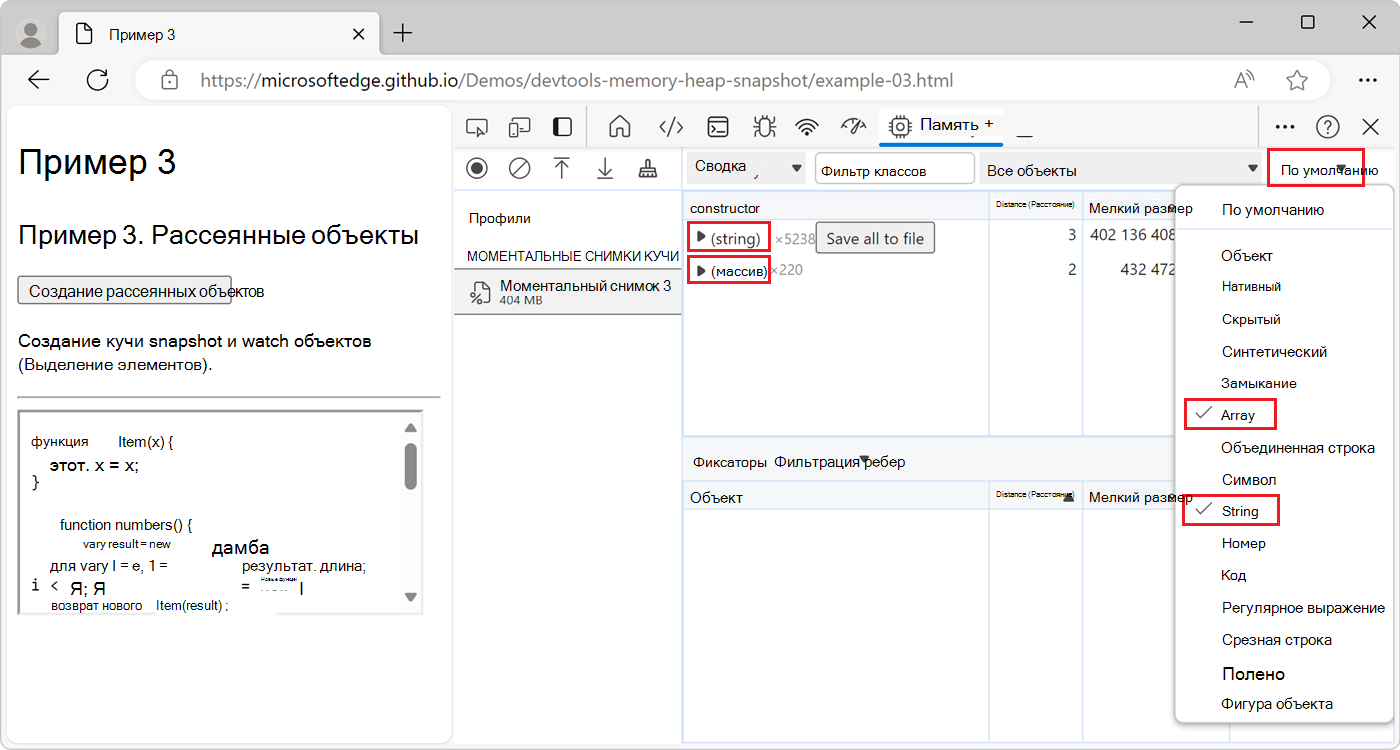Expand the (string) constructor row
Screen dimensions: 1400x750
[702, 238]
